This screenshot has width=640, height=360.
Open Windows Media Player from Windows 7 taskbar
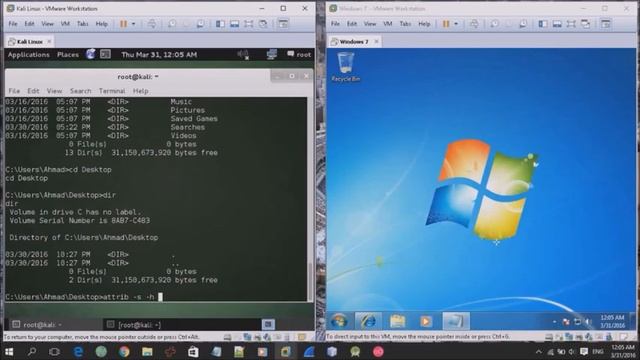tap(425, 321)
